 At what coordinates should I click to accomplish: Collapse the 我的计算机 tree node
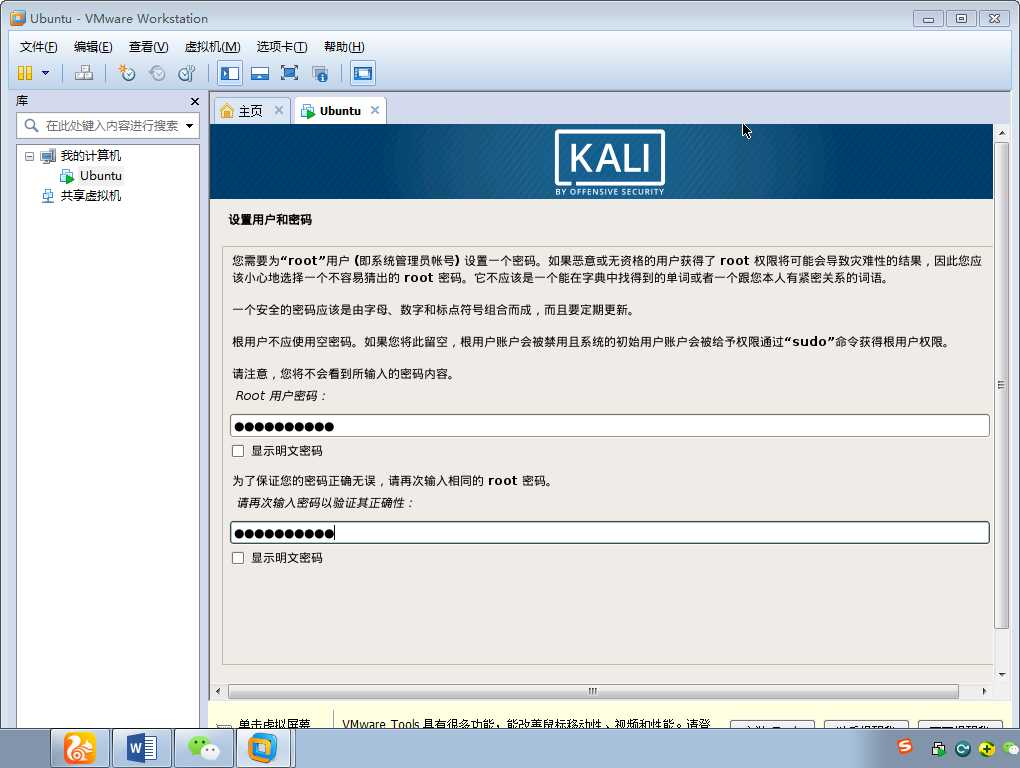(29, 156)
